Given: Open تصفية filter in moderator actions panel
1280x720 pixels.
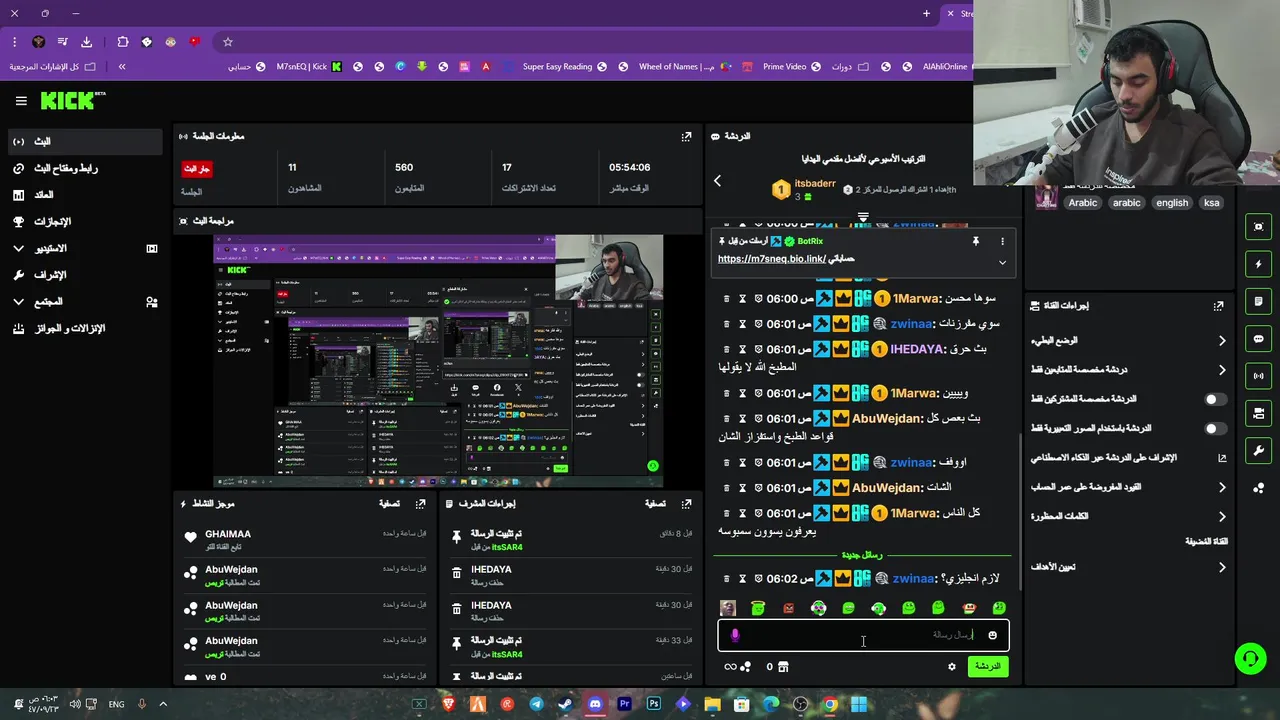Looking at the screenshot, I should [655, 504].
